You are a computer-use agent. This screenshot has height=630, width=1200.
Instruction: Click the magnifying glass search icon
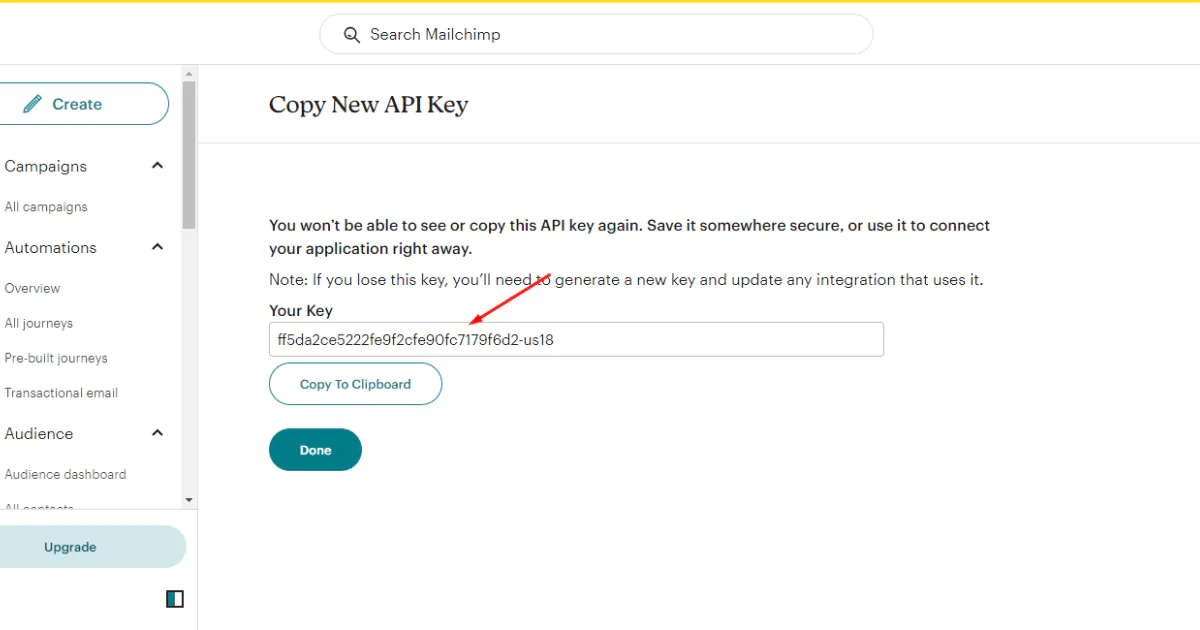[352, 34]
